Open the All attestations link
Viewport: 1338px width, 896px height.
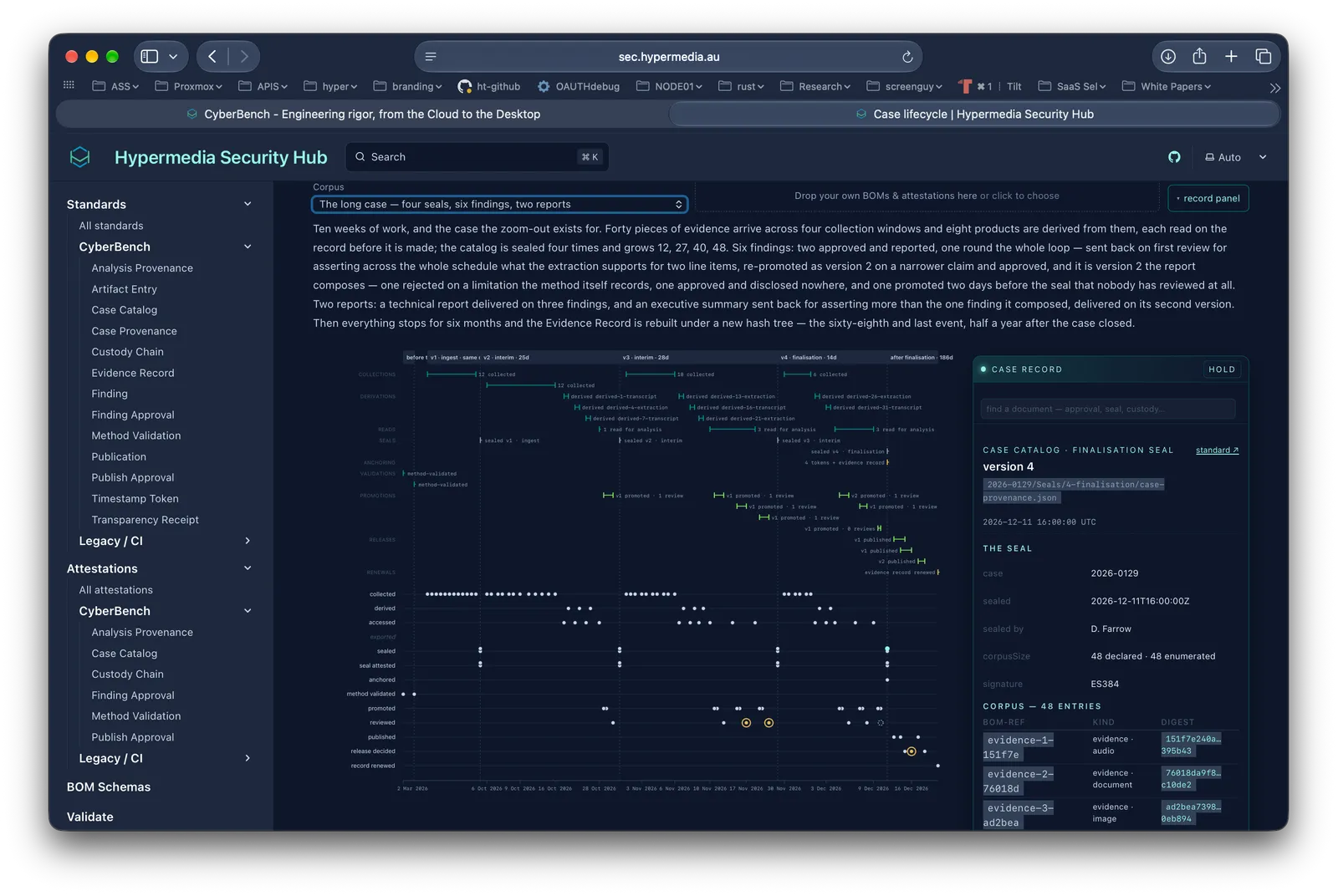[x=116, y=590]
